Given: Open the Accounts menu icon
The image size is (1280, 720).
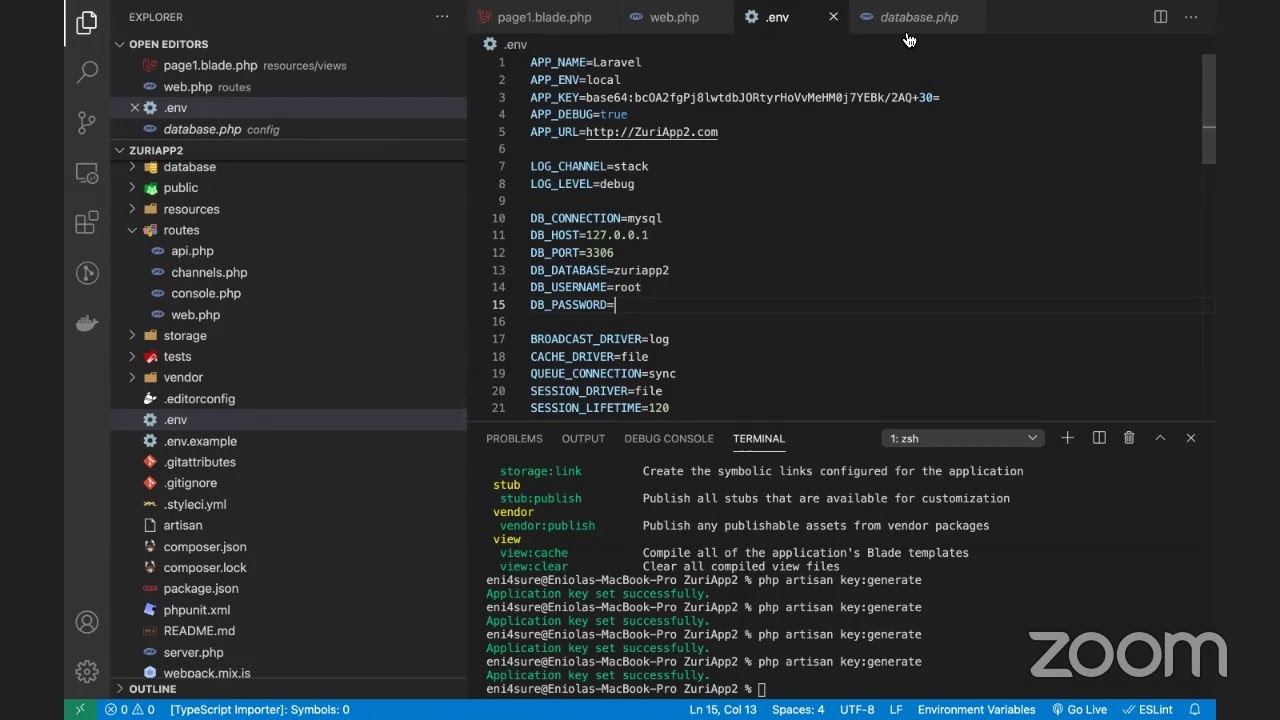Looking at the screenshot, I should (87, 622).
